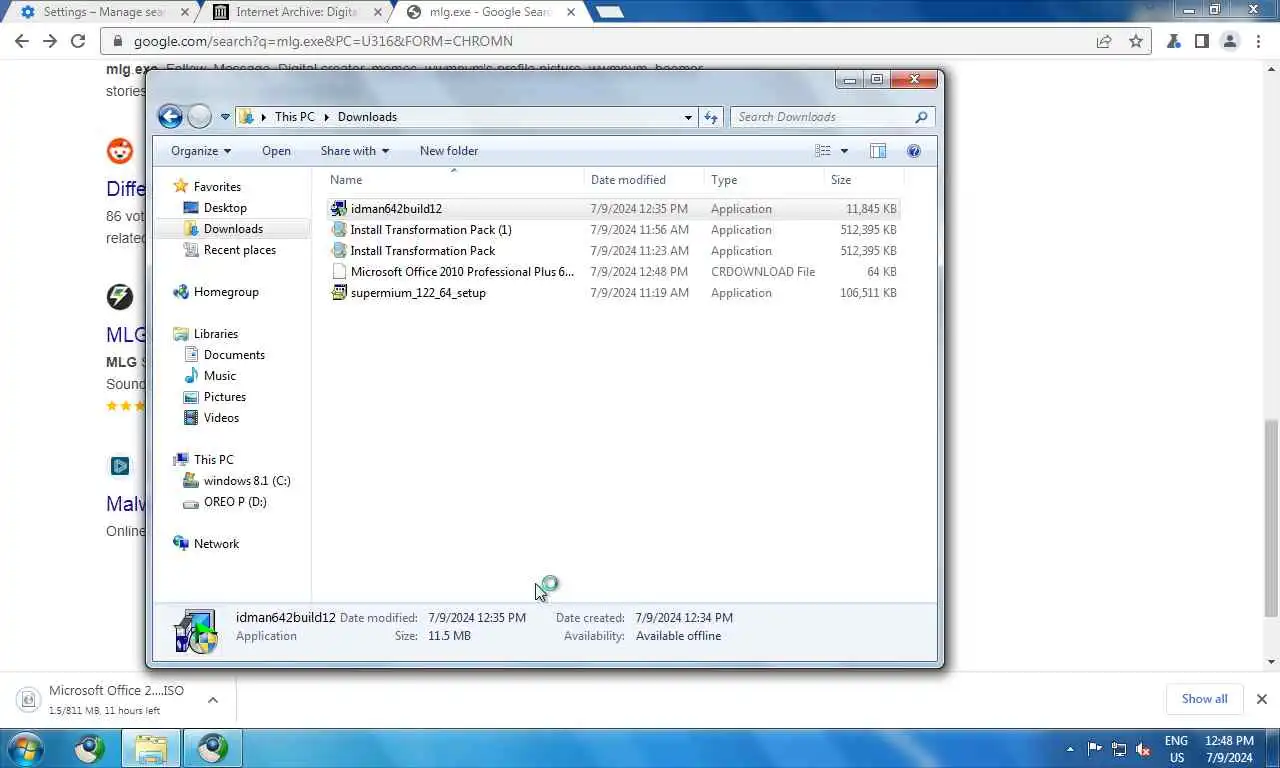Click the magnifier icon in Search Downloads
Image resolution: width=1280 pixels, height=768 pixels.
pos(921,117)
